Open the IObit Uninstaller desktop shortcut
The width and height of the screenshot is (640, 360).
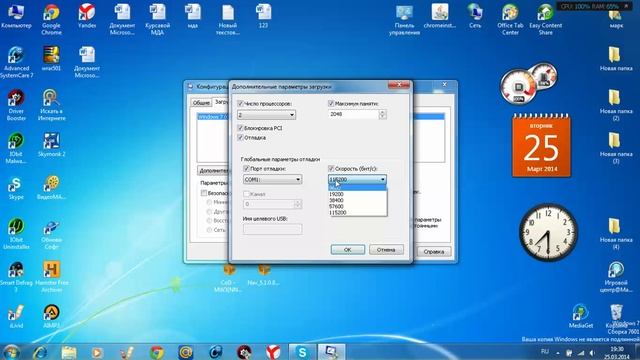pyautogui.click(x=16, y=233)
